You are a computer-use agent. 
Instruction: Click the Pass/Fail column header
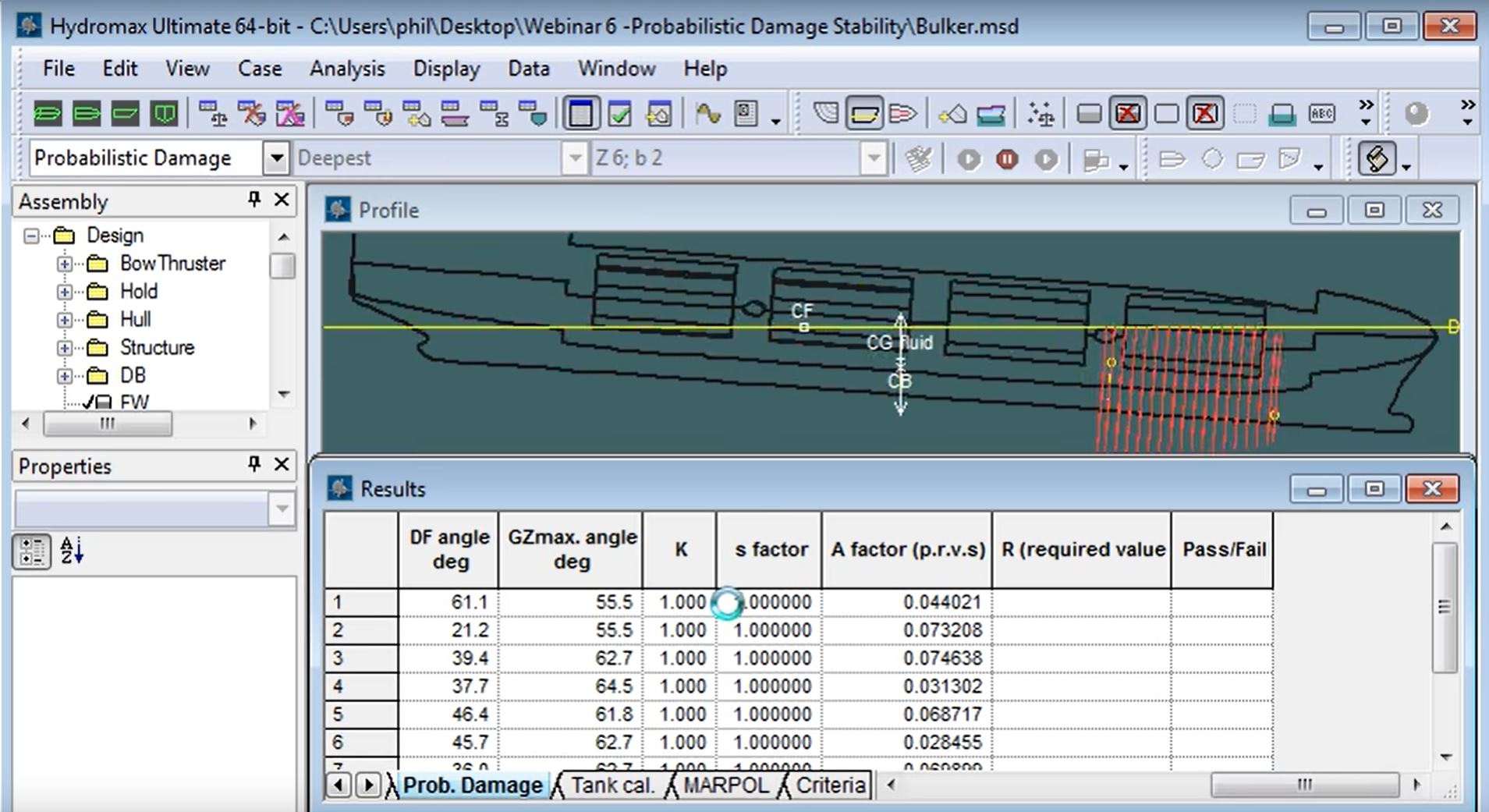(x=1223, y=549)
